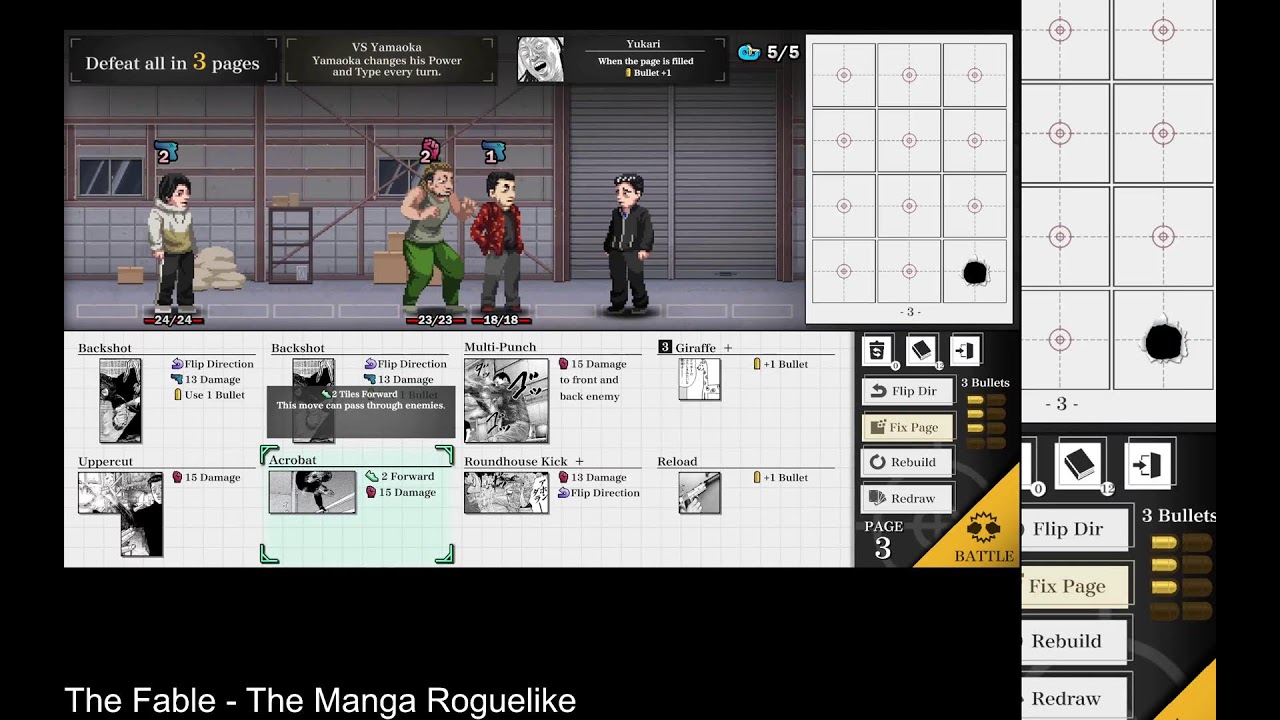Click the book icon in the enlarged inset
Viewport: 1280px width, 720px height.
pos(1079,466)
